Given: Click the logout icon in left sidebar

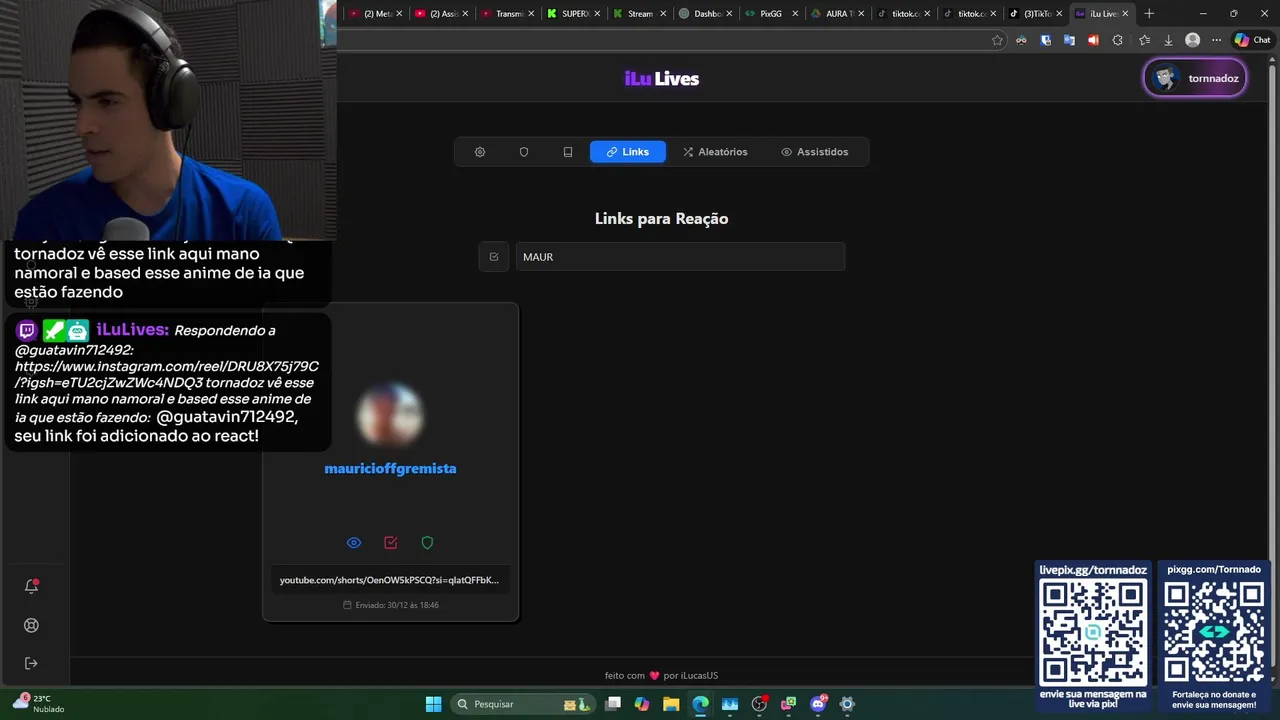Looking at the screenshot, I should (31, 663).
